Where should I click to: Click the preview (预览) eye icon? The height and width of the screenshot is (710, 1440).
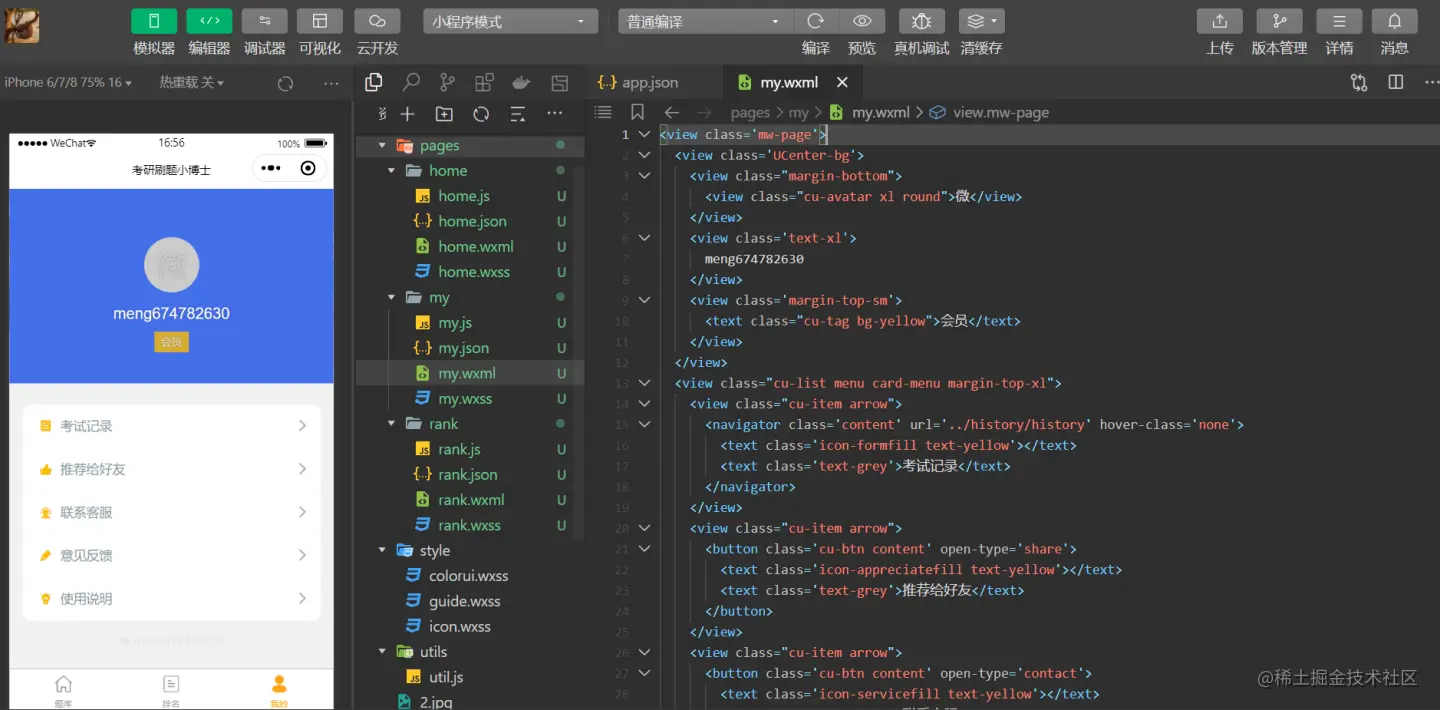coord(862,21)
